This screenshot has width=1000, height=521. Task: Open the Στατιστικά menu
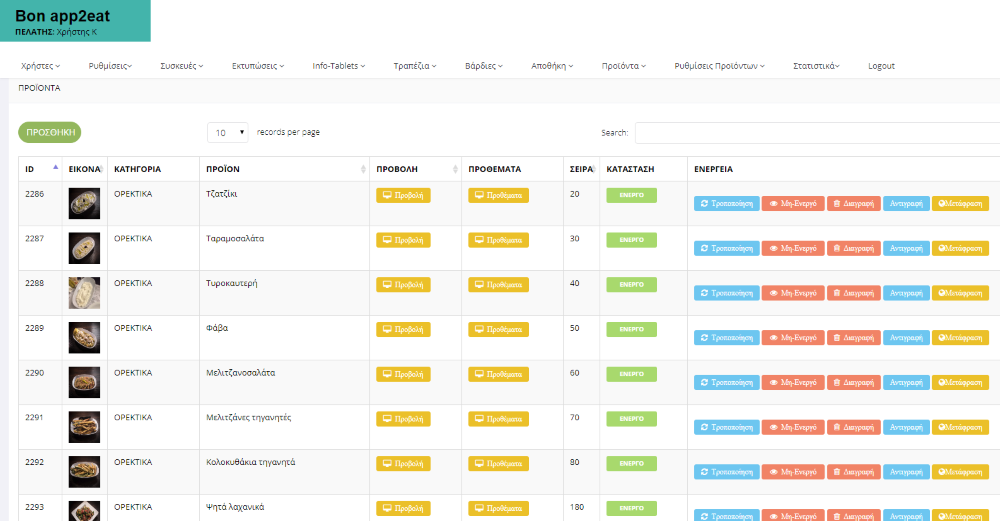click(x=816, y=66)
